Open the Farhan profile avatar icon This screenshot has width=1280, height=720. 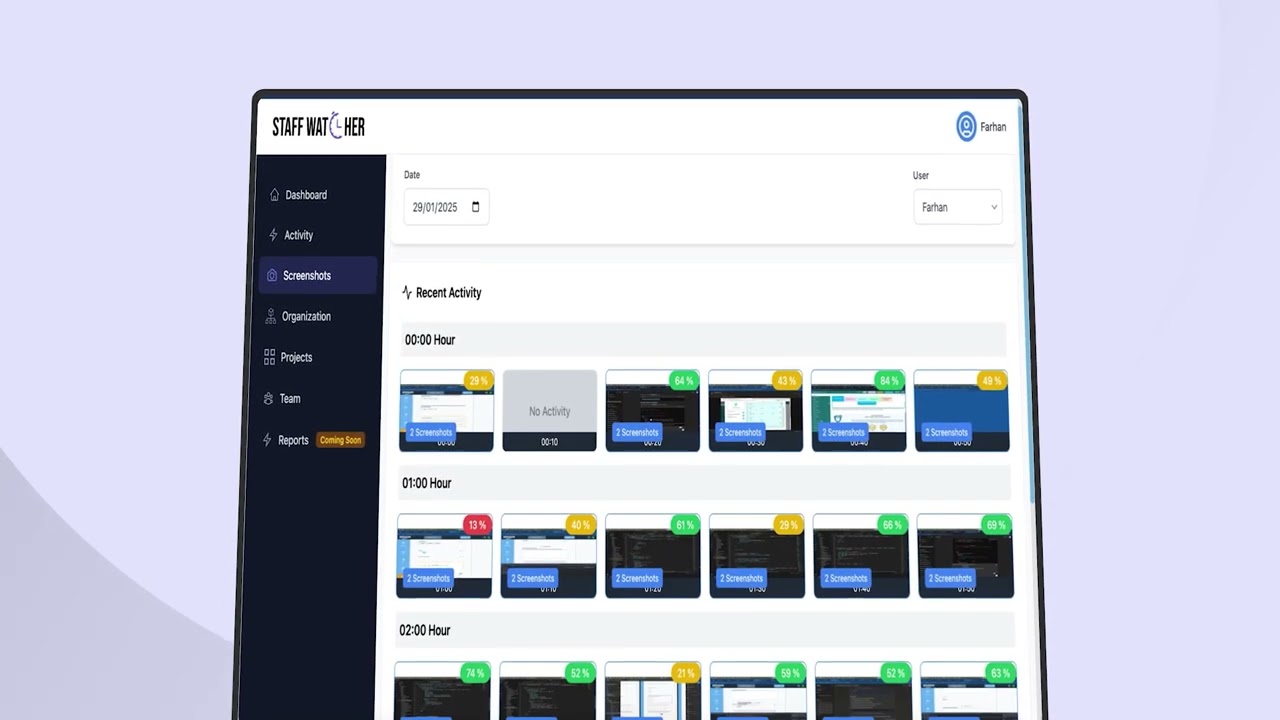tap(966, 127)
